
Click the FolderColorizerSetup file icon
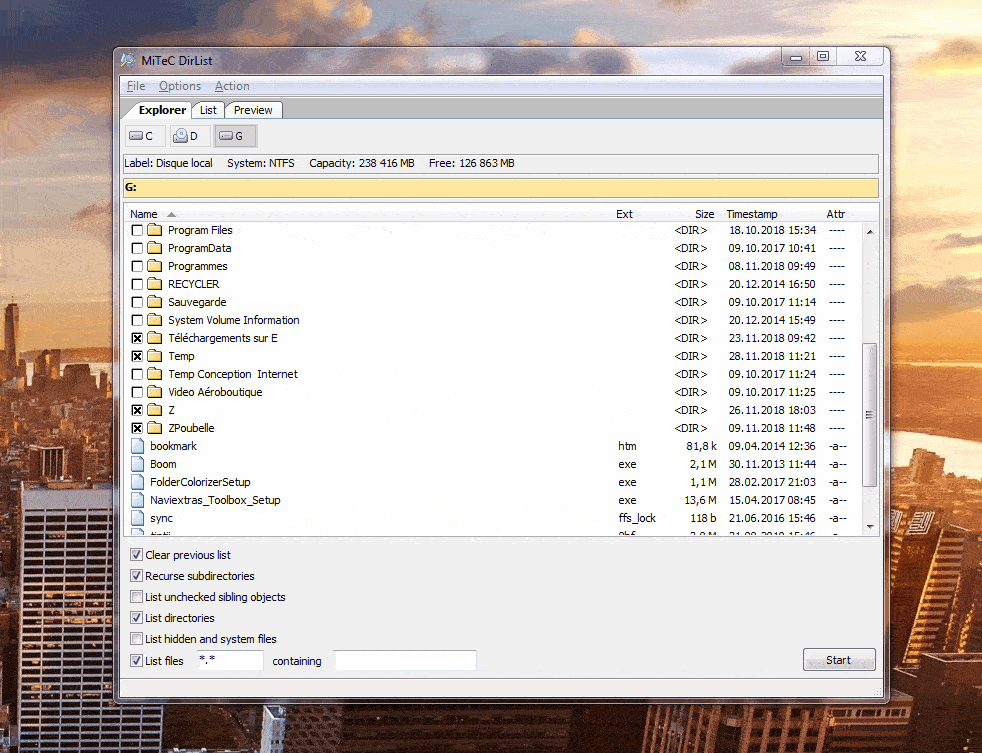click(x=138, y=482)
